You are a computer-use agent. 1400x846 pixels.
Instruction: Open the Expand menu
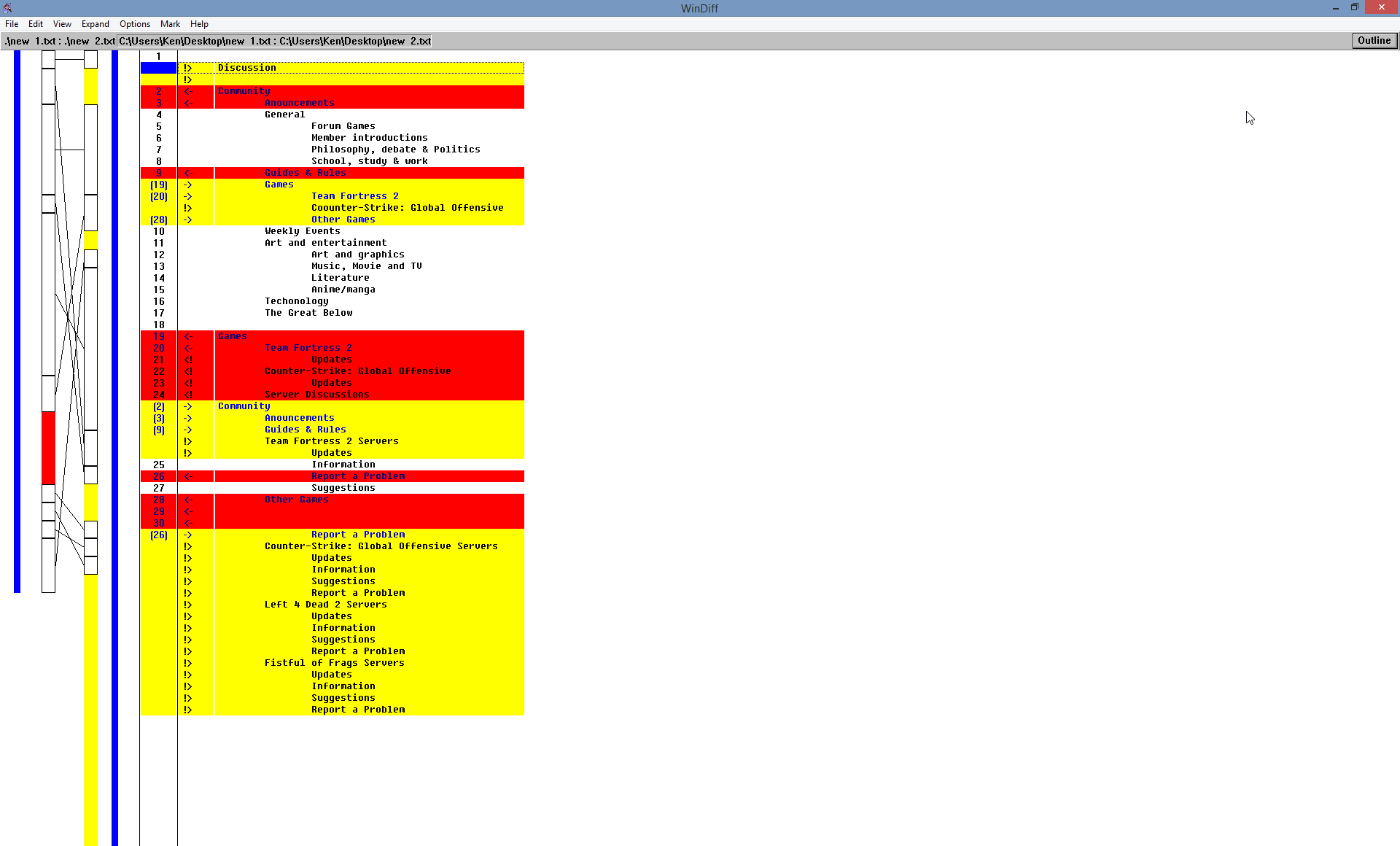pos(95,24)
